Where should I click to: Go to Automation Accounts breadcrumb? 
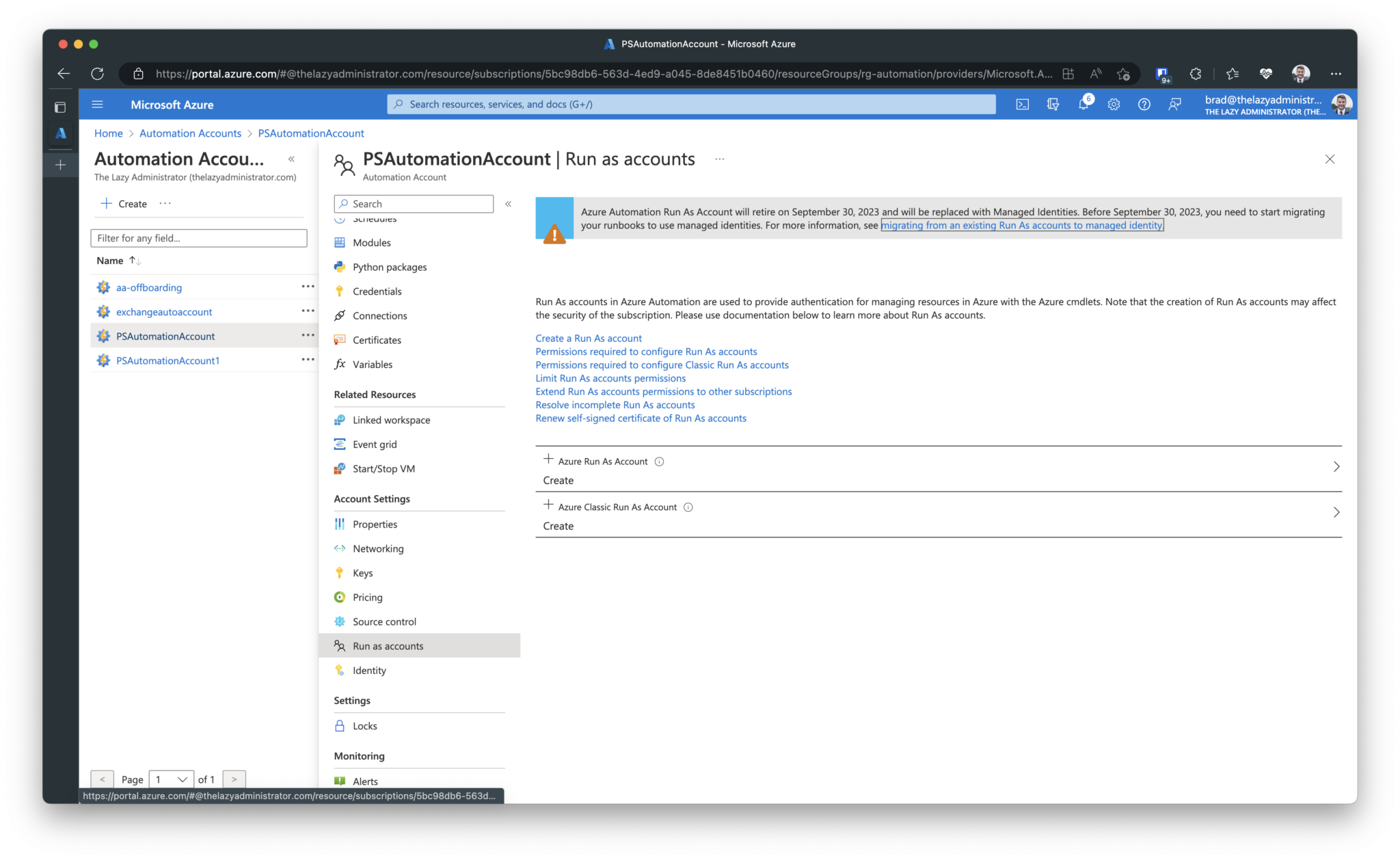190,133
